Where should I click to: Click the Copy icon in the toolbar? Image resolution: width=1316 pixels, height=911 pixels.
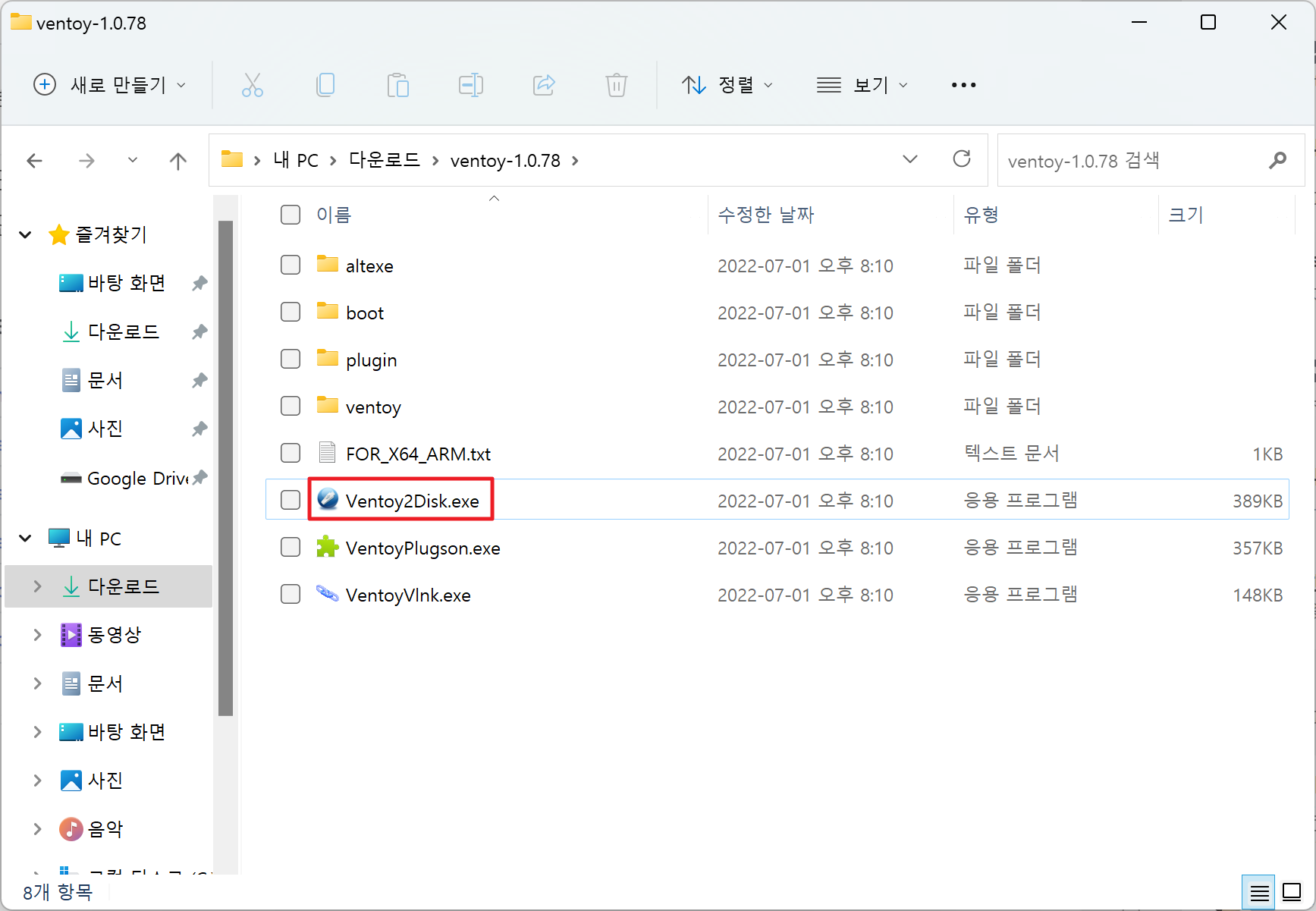pyautogui.click(x=325, y=85)
